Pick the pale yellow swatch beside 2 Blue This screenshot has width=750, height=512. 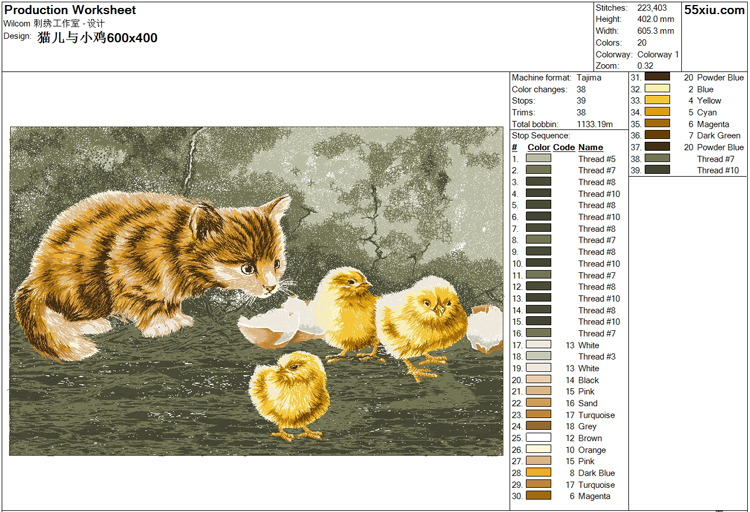point(657,89)
